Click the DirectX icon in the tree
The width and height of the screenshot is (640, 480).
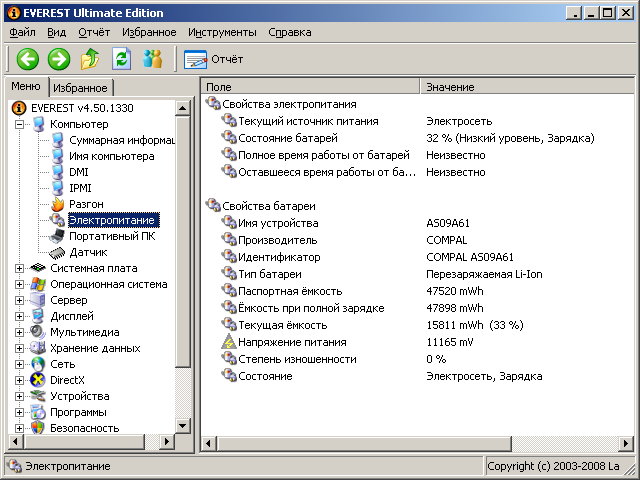tap(38, 380)
